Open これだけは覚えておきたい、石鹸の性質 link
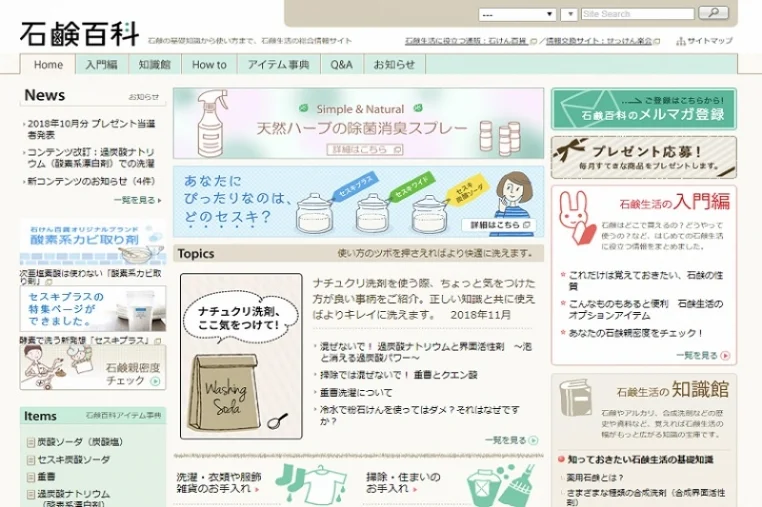762x507 pixels. [646, 280]
